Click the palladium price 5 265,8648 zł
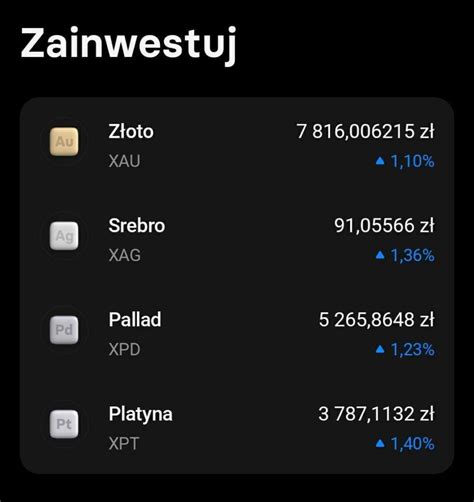Viewport: 474px width, 502px height. [x=377, y=320]
